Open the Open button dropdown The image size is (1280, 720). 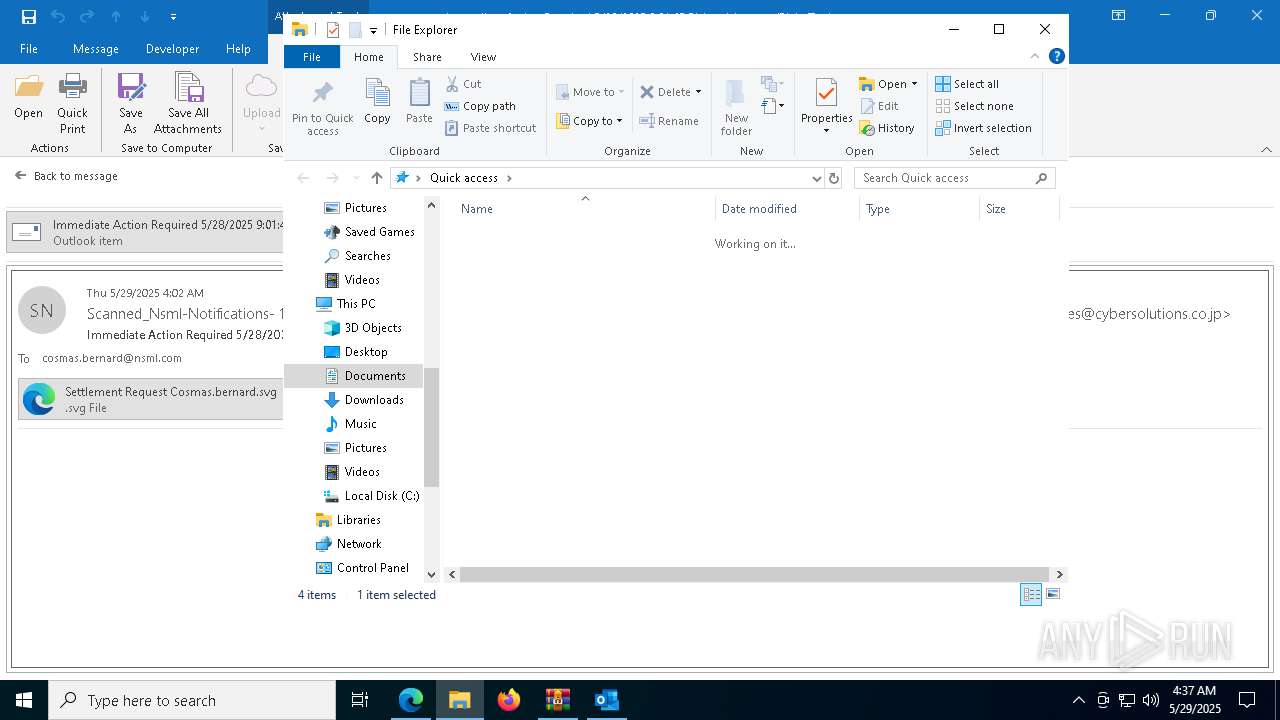point(914,84)
